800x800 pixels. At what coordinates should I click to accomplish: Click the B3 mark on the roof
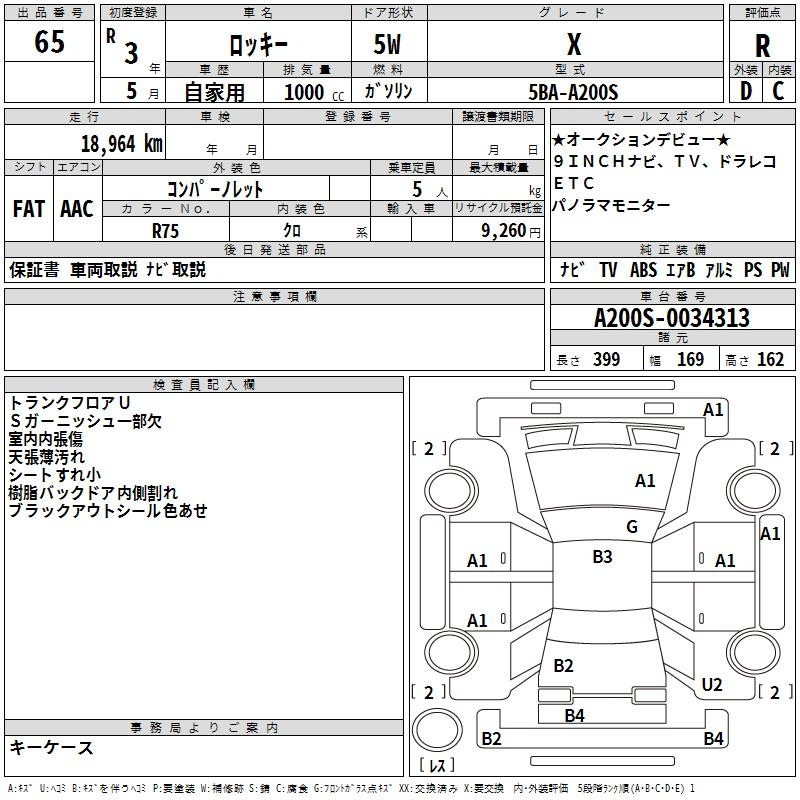tap(602, 557)
